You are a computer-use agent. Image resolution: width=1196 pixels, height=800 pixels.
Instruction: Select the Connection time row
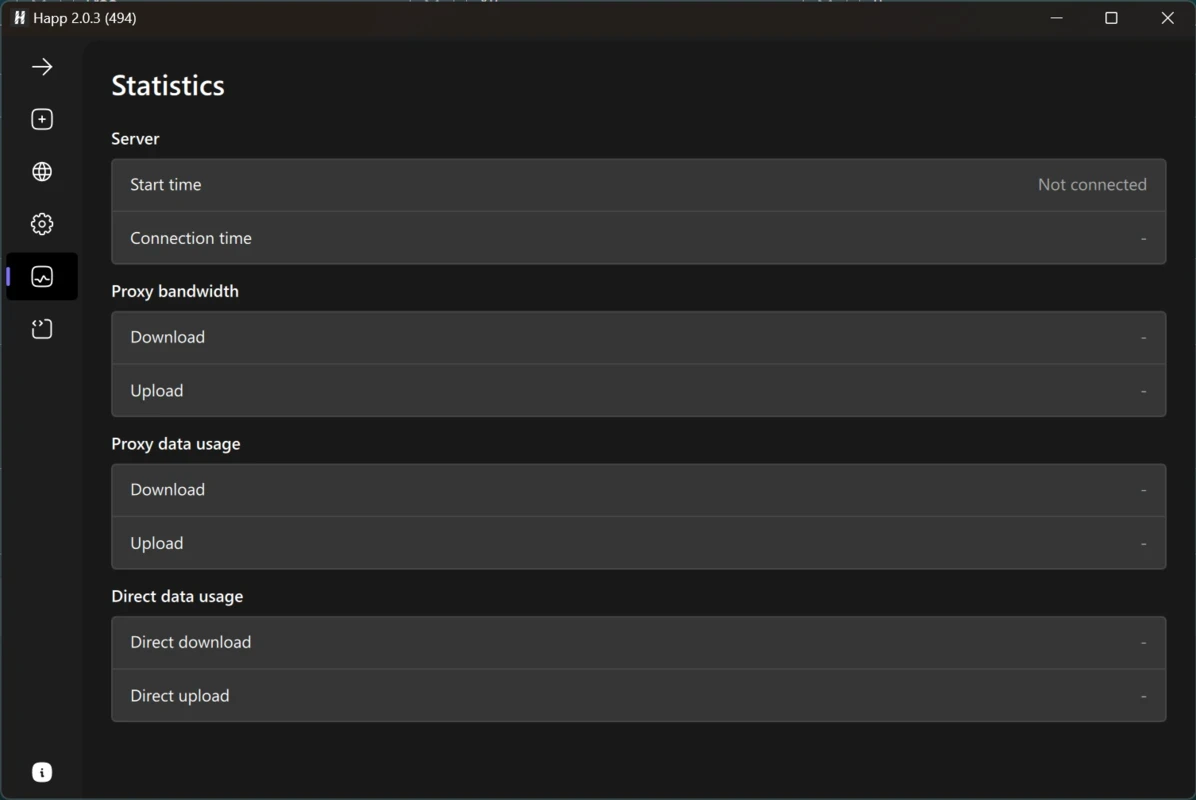pyautogui.click(x=638, y=238)
